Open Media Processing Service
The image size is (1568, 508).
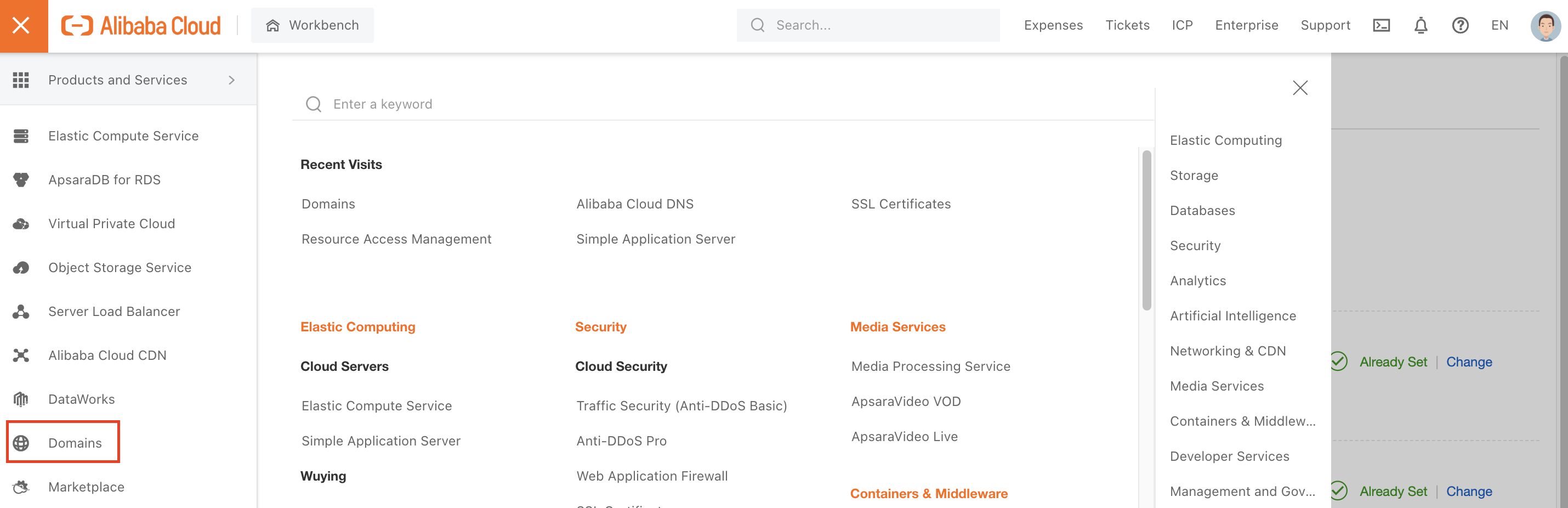click(x=931, y=366)
